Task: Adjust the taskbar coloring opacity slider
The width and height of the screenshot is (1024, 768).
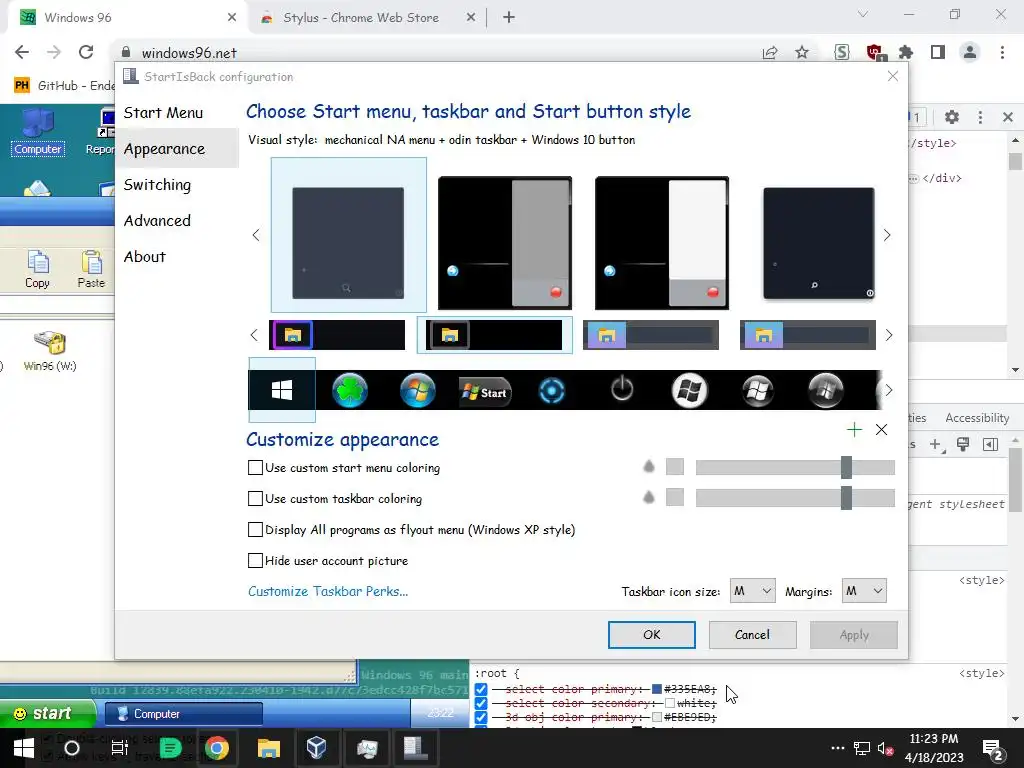Action: (795, 498)
